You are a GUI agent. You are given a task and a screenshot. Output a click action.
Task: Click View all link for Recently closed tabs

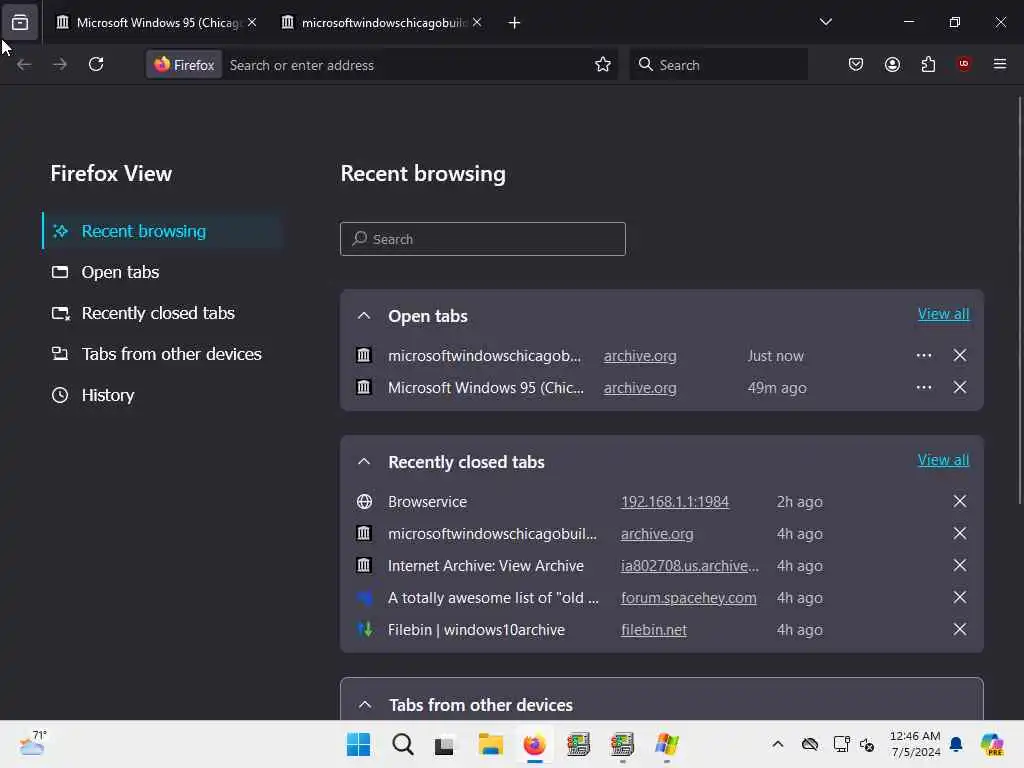click(x=943, y=460)
